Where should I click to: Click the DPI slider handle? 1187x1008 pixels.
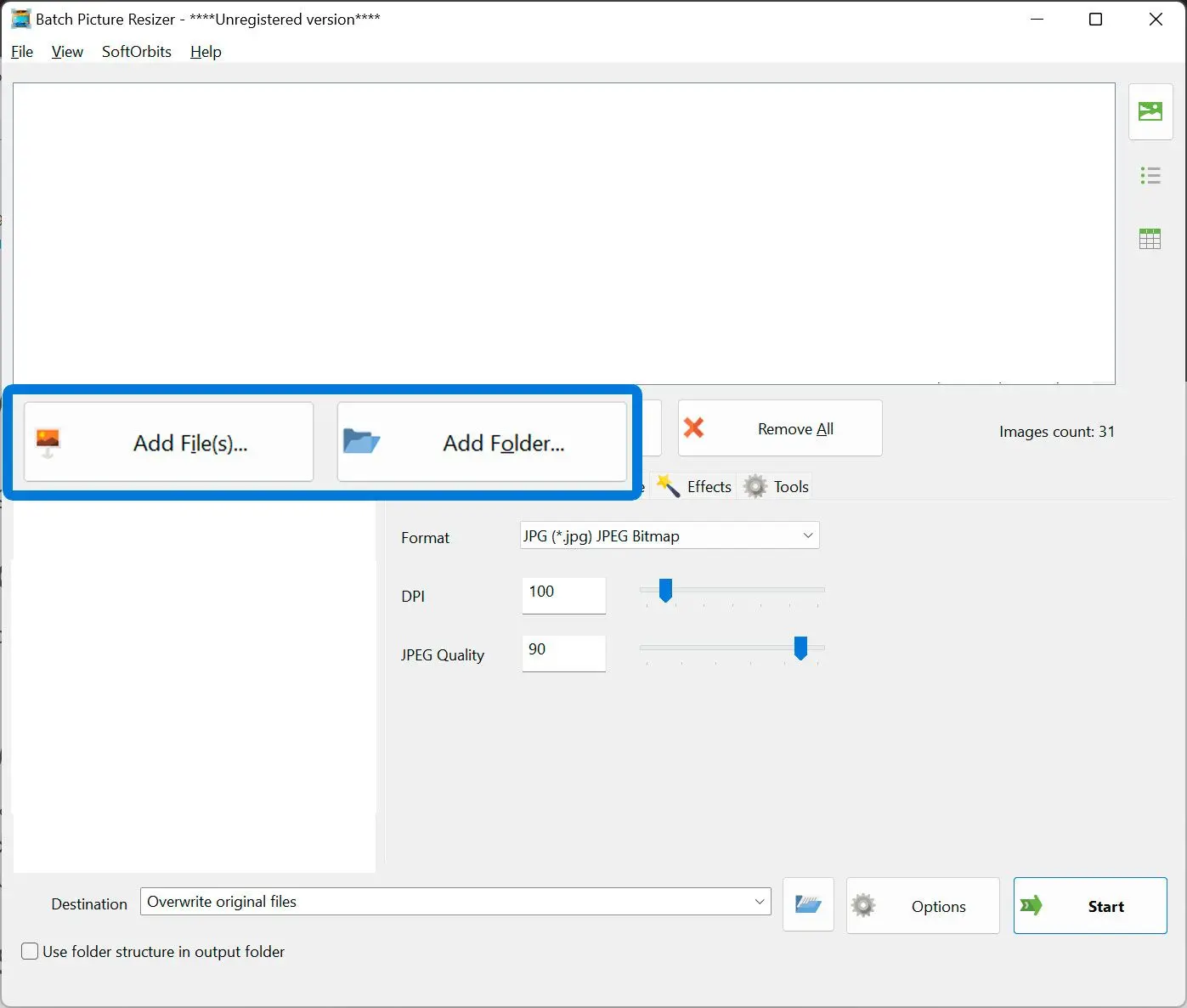tap(665, 590)
